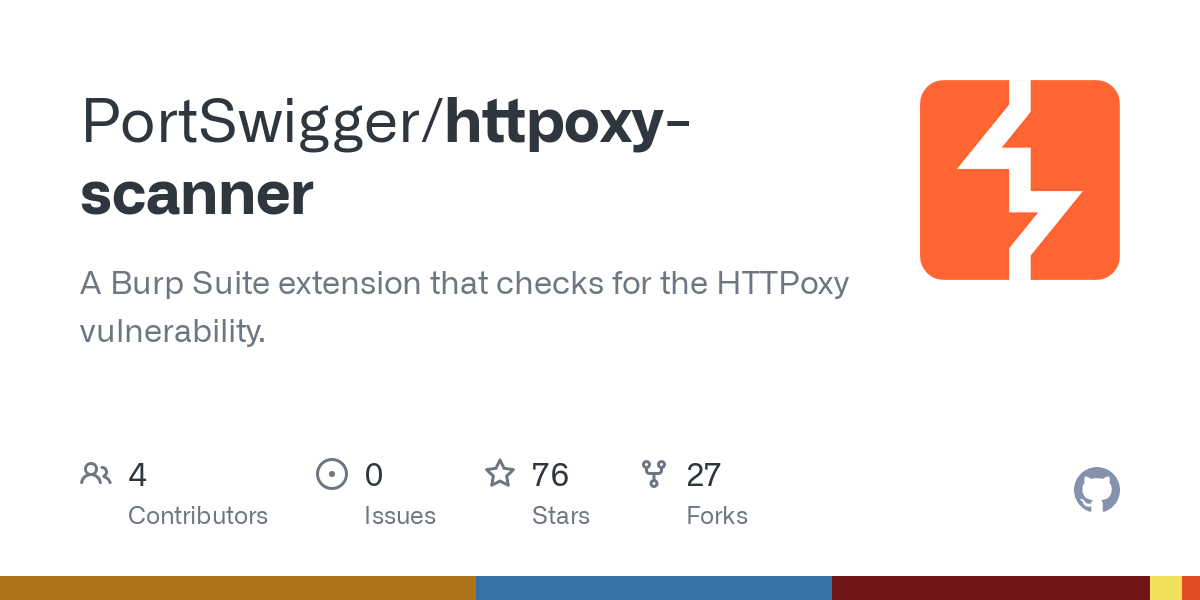The width and height of the screenshot is (1200, 600).
Task: Select the Issues label
Action: pyautogui.click(x=400, y=516)
